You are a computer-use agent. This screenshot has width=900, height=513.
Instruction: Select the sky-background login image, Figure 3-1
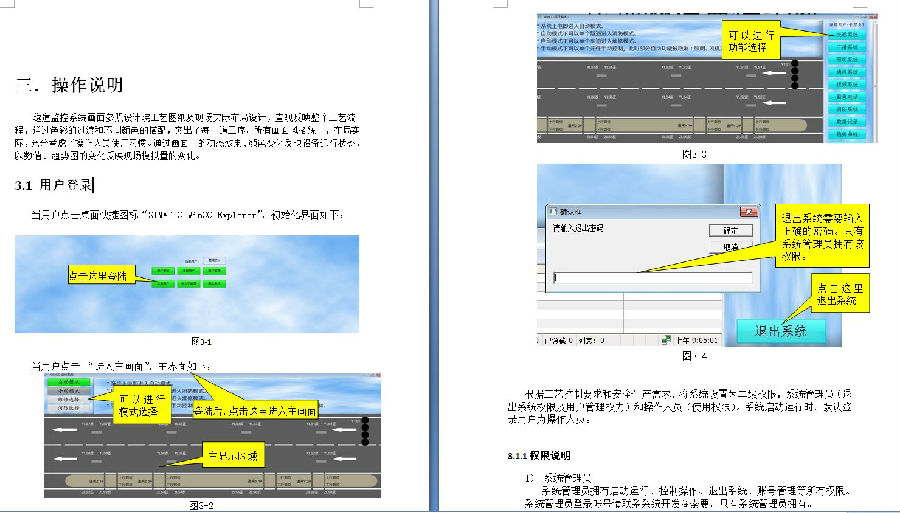coord(186,283)
